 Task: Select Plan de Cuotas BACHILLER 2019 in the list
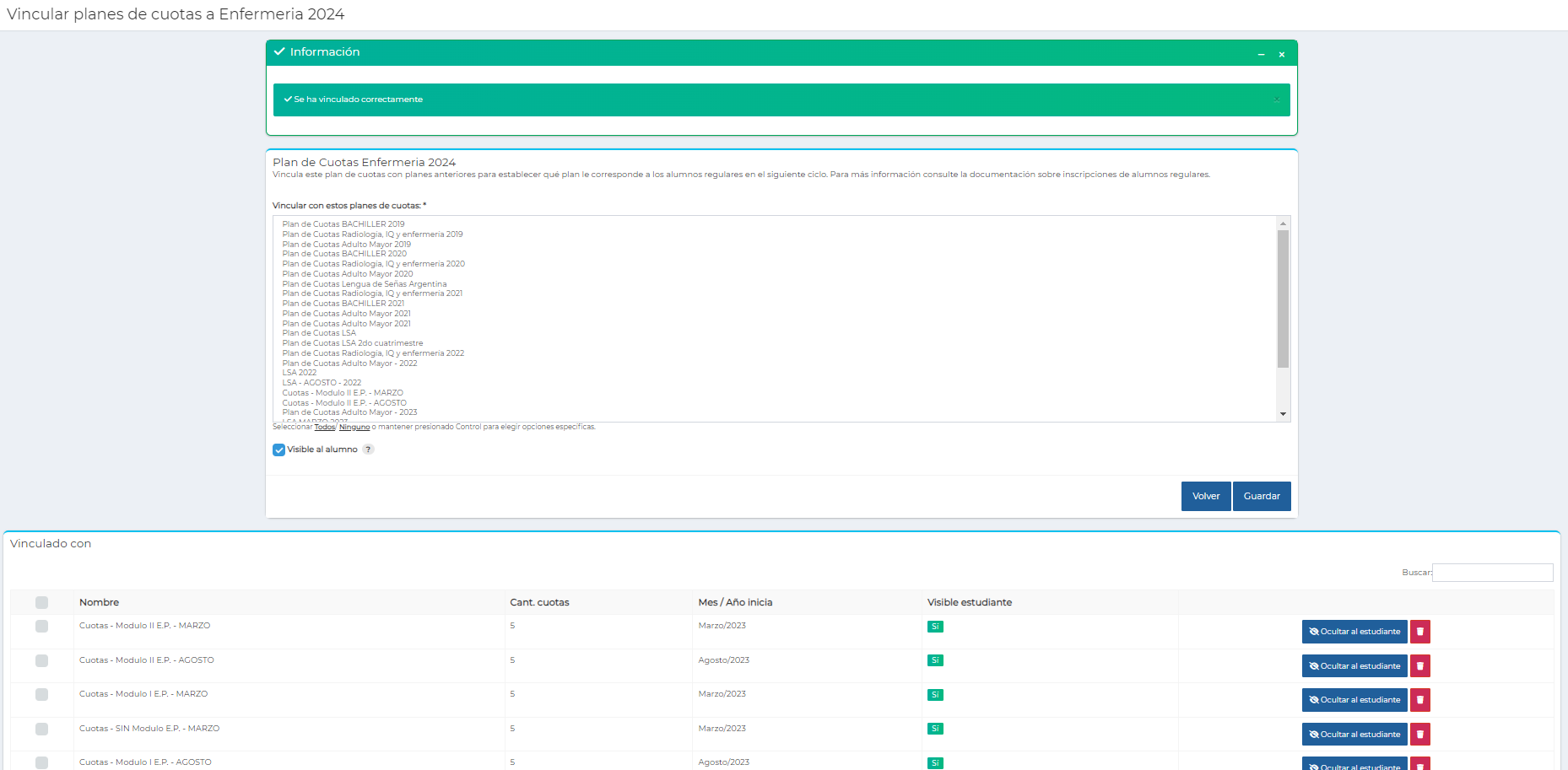(343, 224)
